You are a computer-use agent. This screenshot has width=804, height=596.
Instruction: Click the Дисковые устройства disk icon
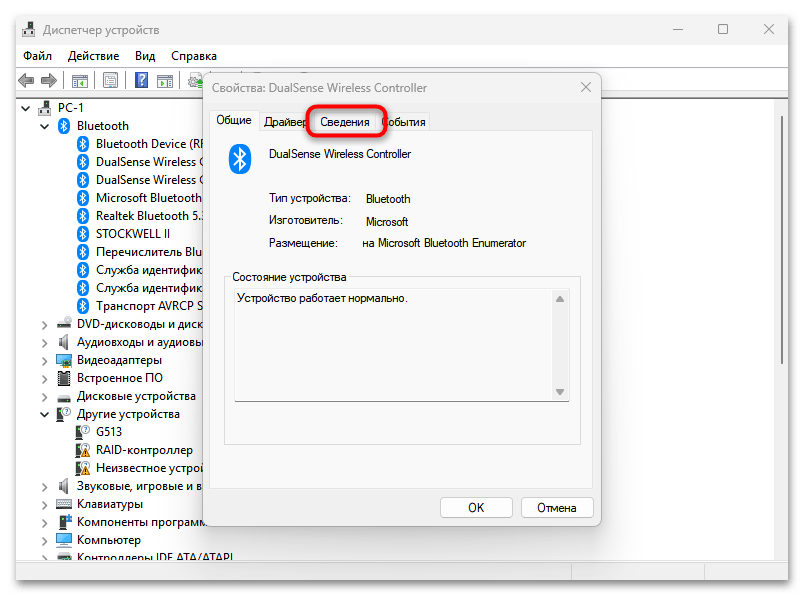tap(64, 398)
